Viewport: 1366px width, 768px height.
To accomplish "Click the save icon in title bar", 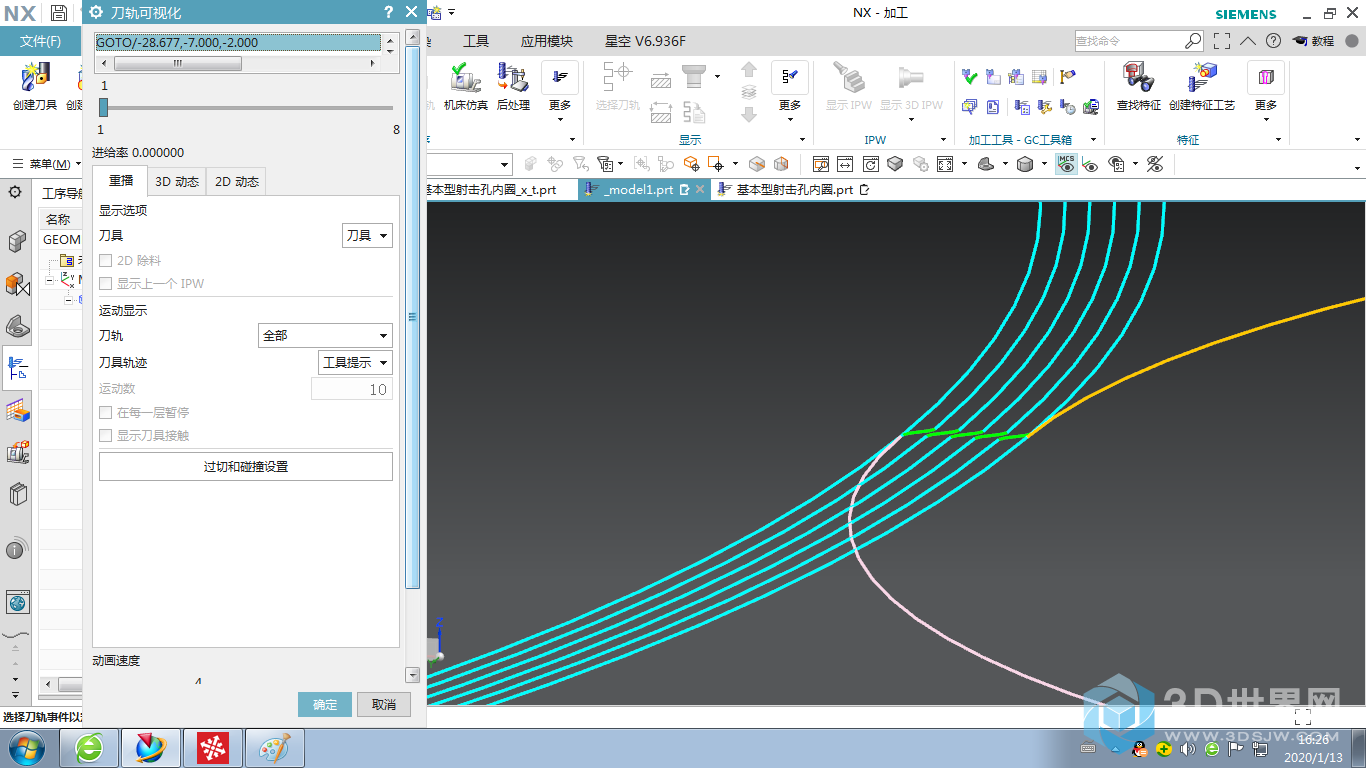I will 59,13.
